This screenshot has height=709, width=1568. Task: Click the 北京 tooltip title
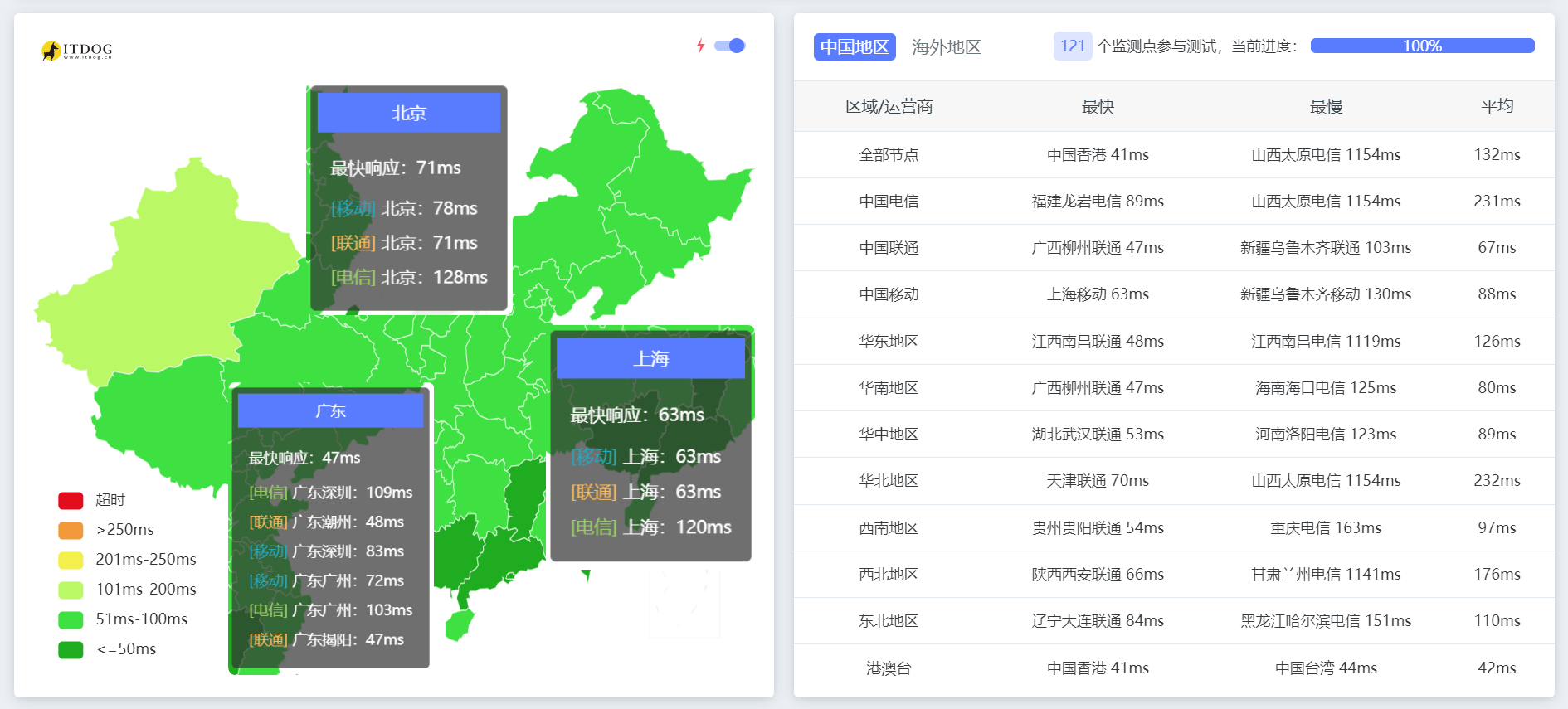409,113
